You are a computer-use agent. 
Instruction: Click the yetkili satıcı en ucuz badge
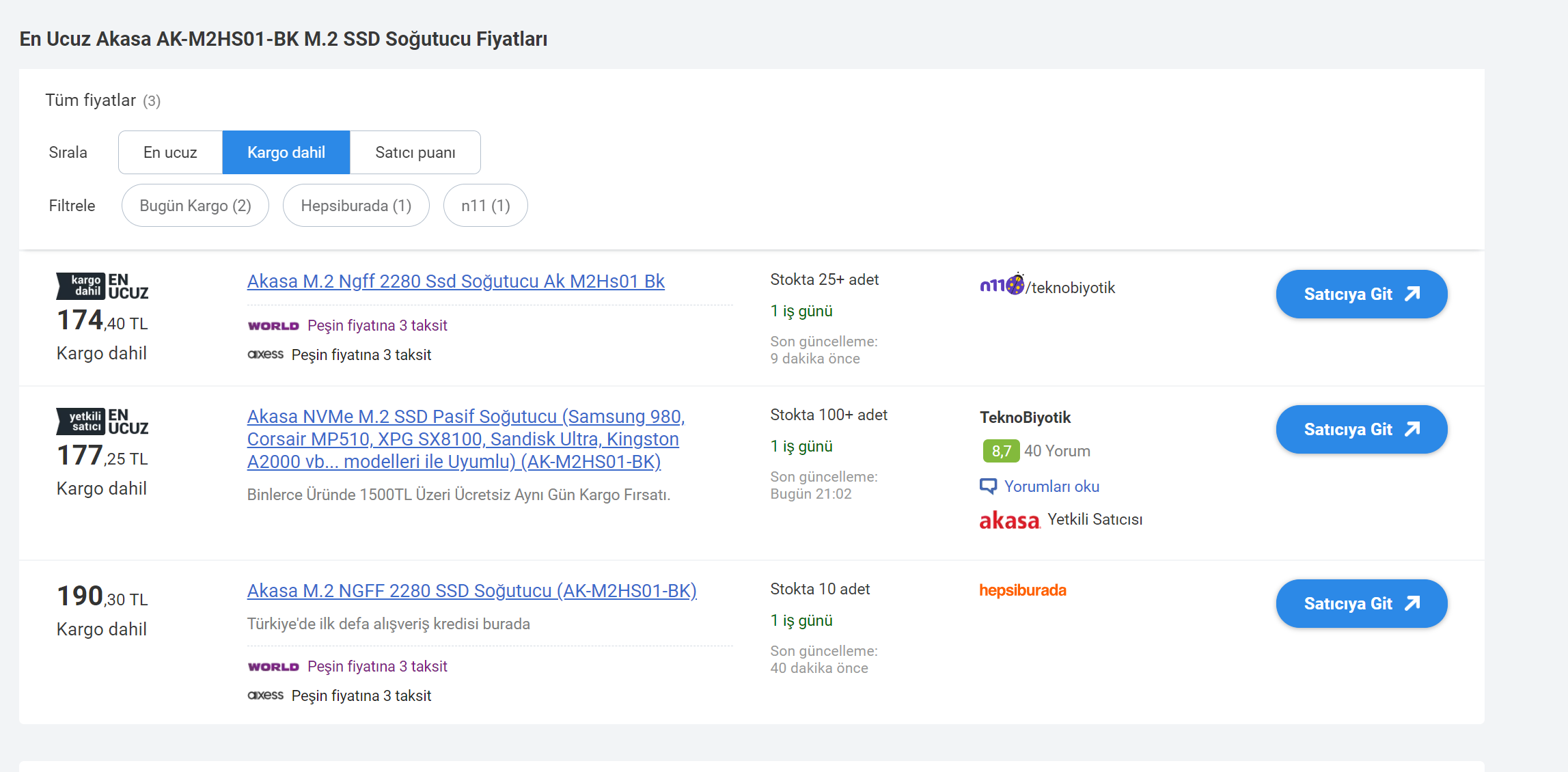[102, 422]
